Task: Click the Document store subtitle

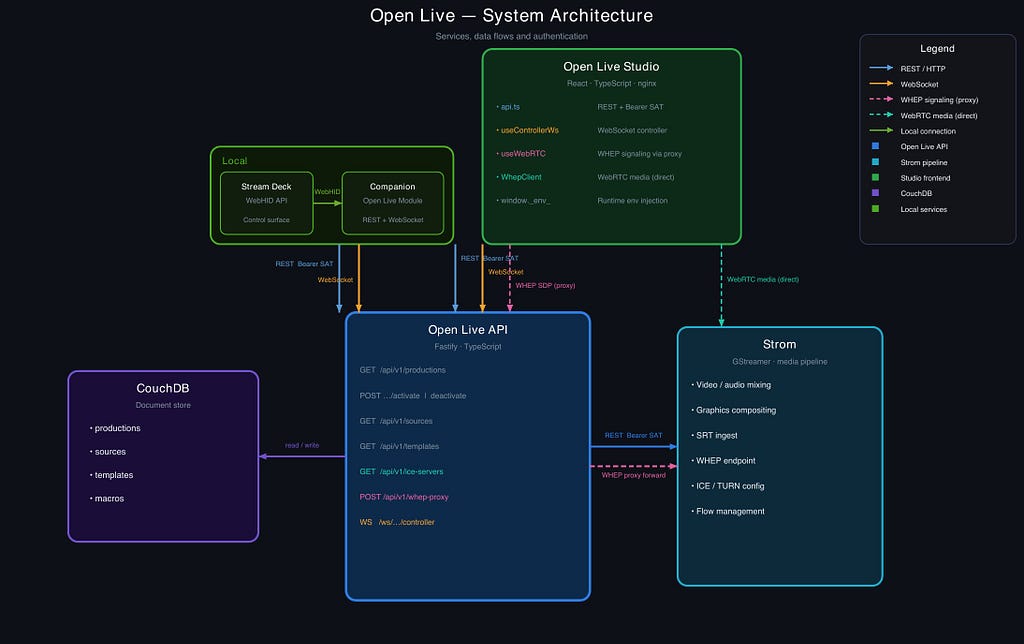Action: (163, 406)
